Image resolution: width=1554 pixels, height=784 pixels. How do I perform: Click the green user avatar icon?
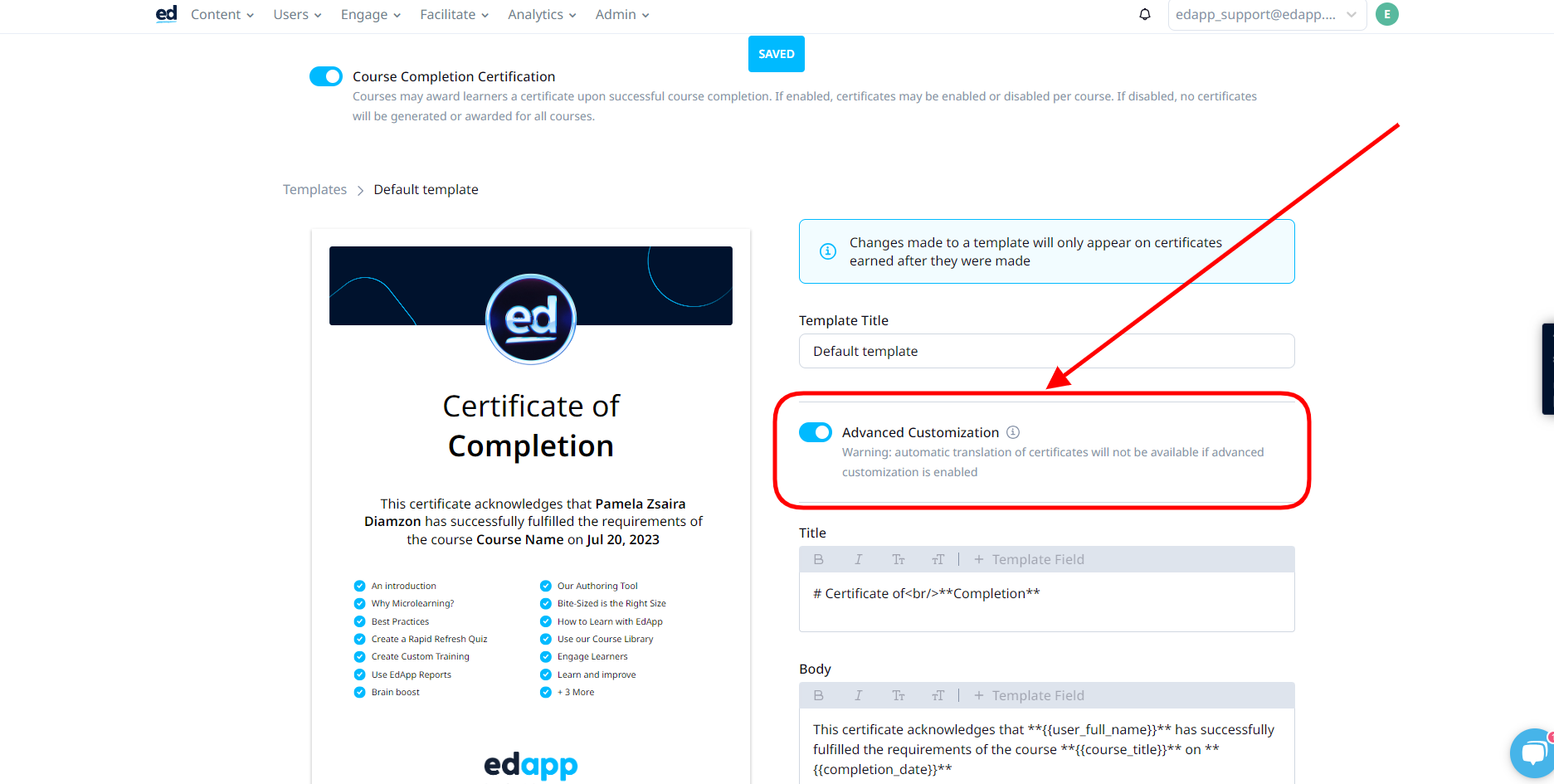click(x=1386, y=14)
